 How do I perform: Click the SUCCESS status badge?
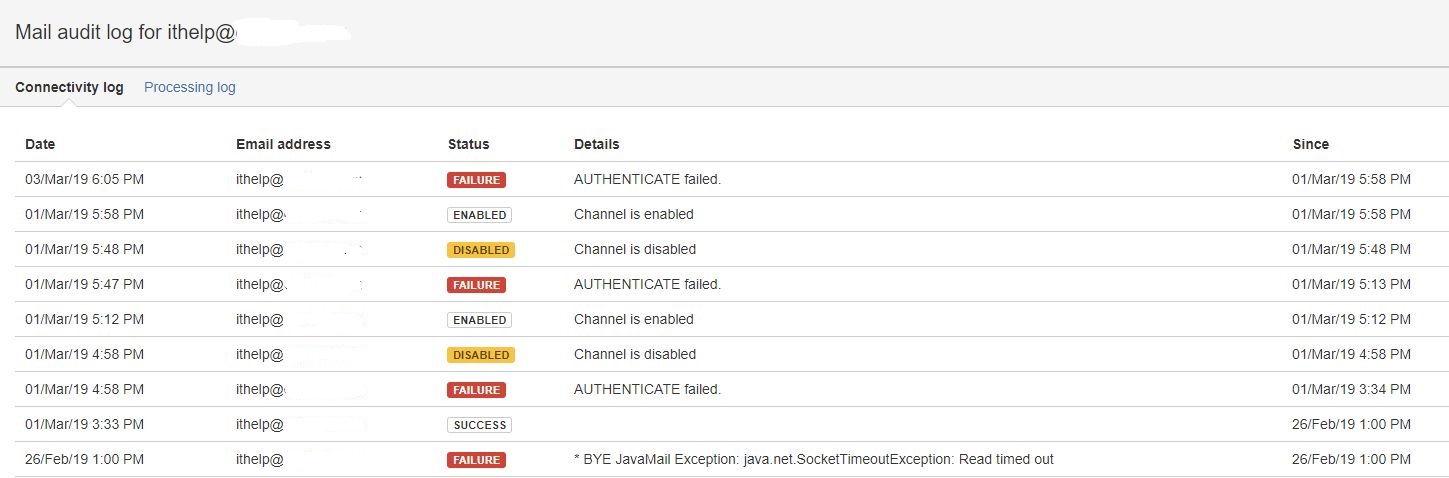[x=479, y=425]
